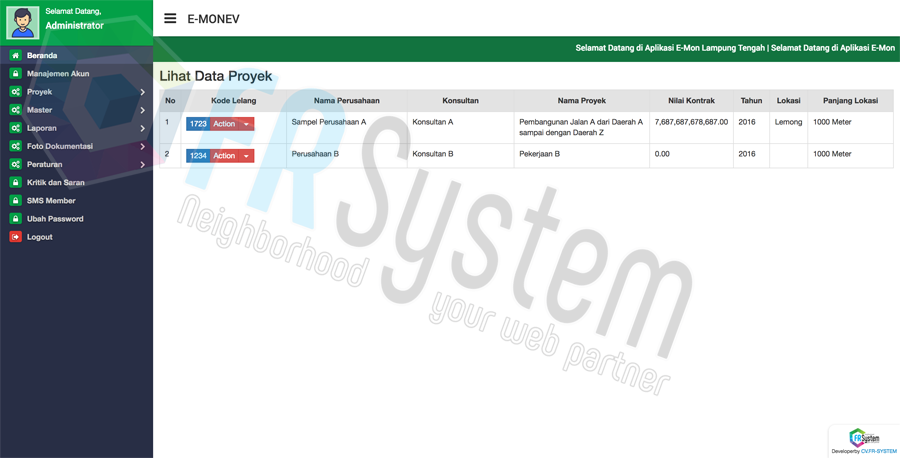Click the Administrator avatar image
Viewport: 900px width, 458px height.
(22, 22)
